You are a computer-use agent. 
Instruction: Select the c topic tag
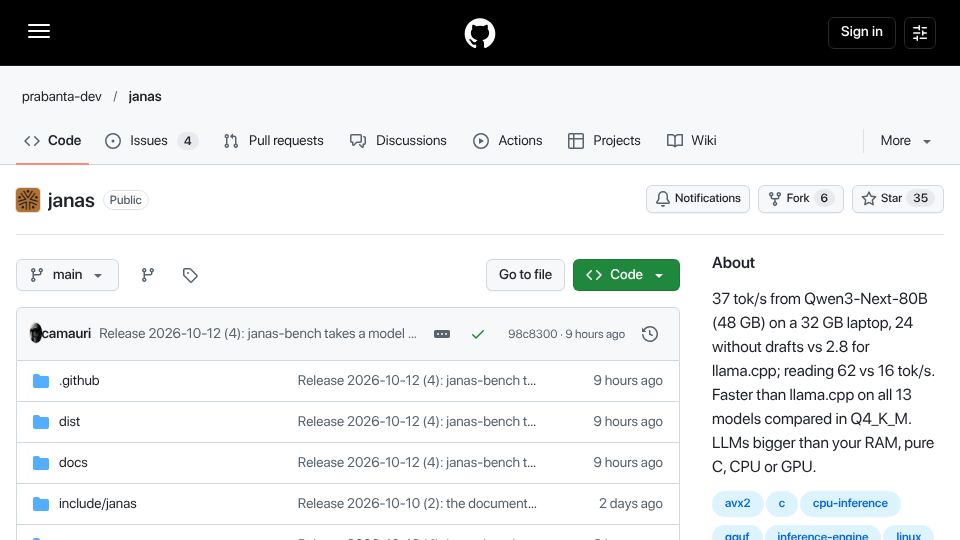click(x=782, y=503)
